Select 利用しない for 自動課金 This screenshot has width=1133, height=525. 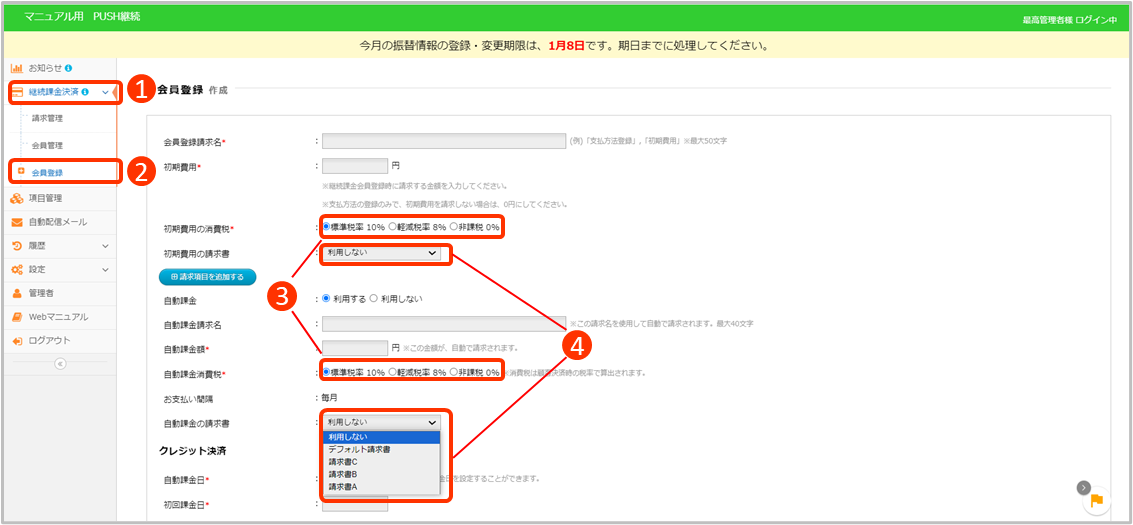(374, 299)
